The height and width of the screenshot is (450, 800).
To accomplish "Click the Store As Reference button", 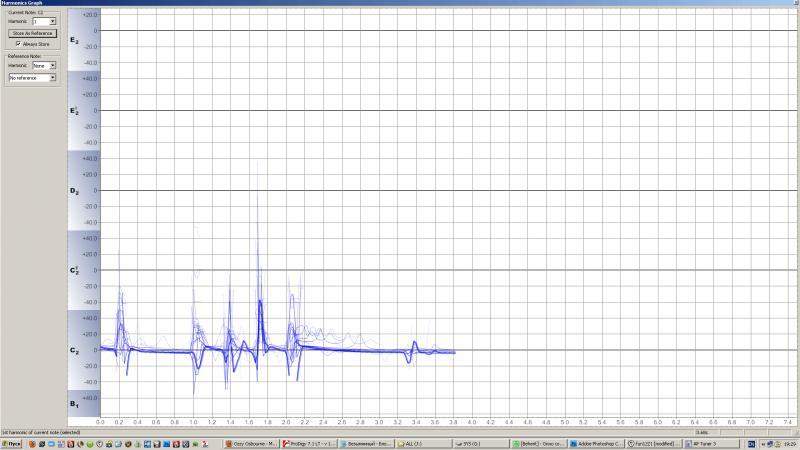I will [x=32, y=33].
